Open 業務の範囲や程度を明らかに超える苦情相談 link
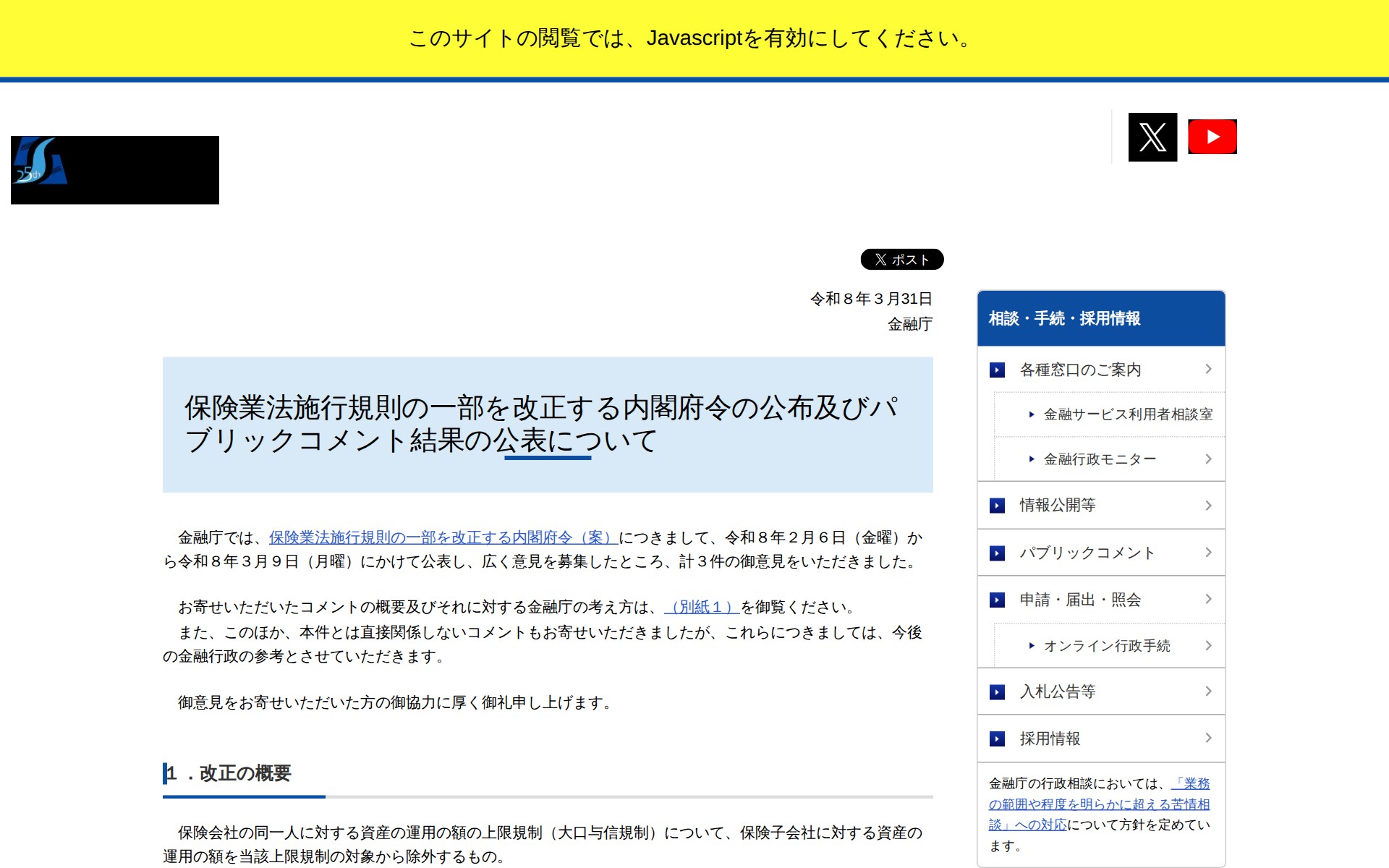The image size is (1389, 868). (1098, 804)
